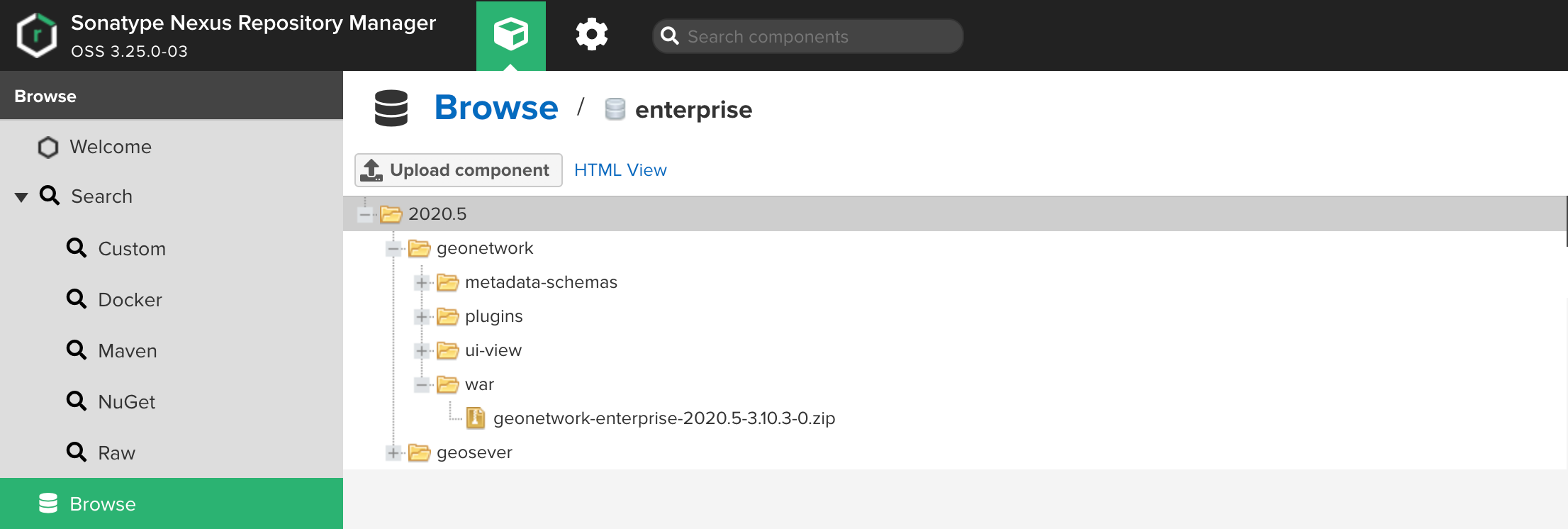
Task: Select plugins in the tree
Action: pos(493,316)
